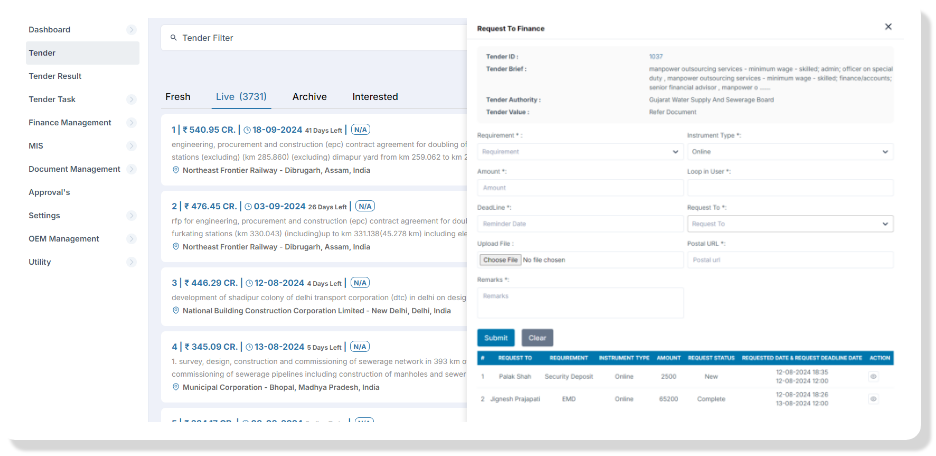Expand the Finance Management sidebar item
936x456 pixels.
pos(131,123)
